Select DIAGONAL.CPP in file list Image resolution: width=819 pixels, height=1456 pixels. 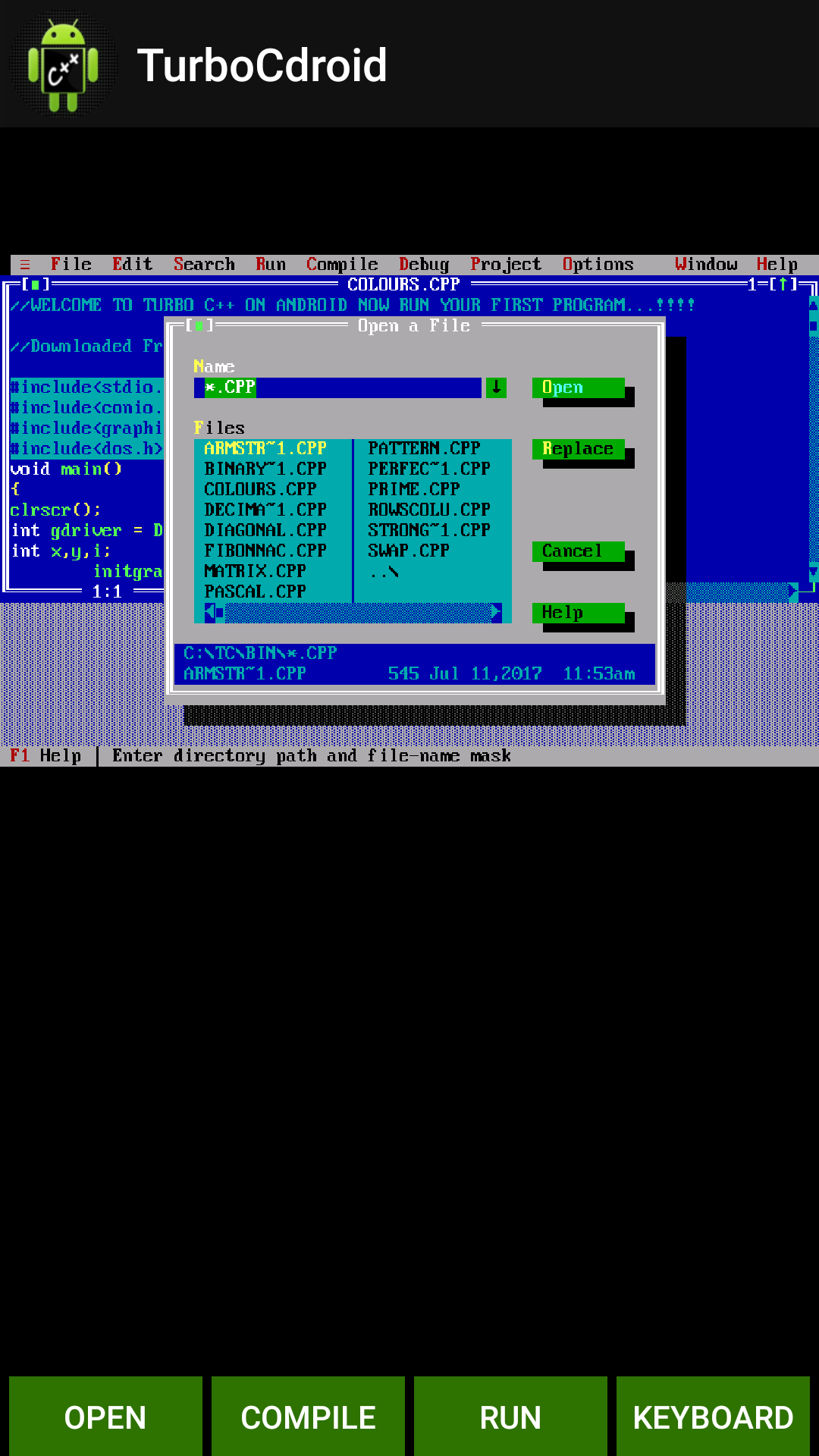coord(265,531)
